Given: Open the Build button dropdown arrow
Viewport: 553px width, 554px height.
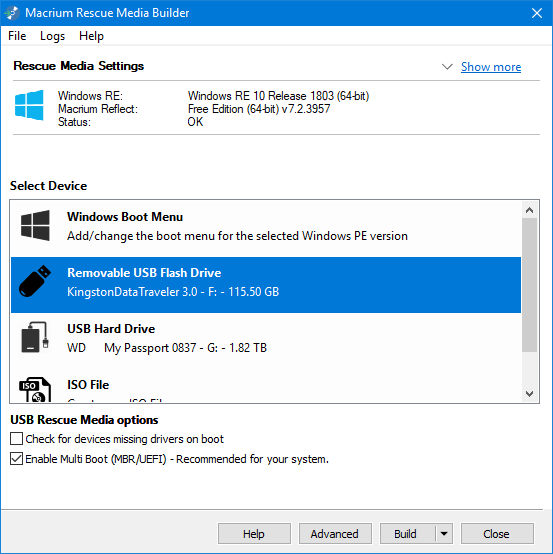Looking at the screenshot, I should [444, 534].
